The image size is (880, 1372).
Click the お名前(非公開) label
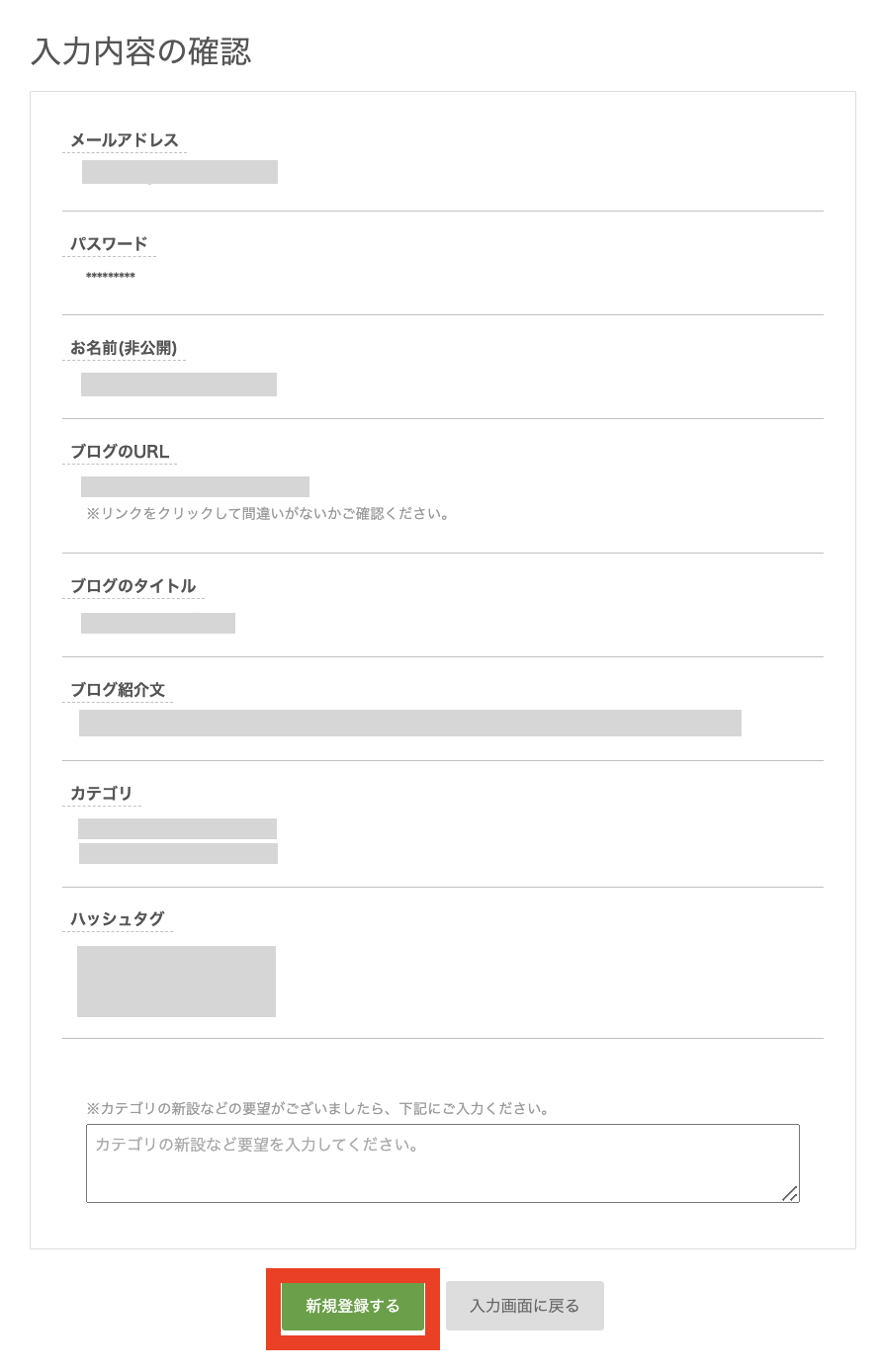[x=124, y=348]
